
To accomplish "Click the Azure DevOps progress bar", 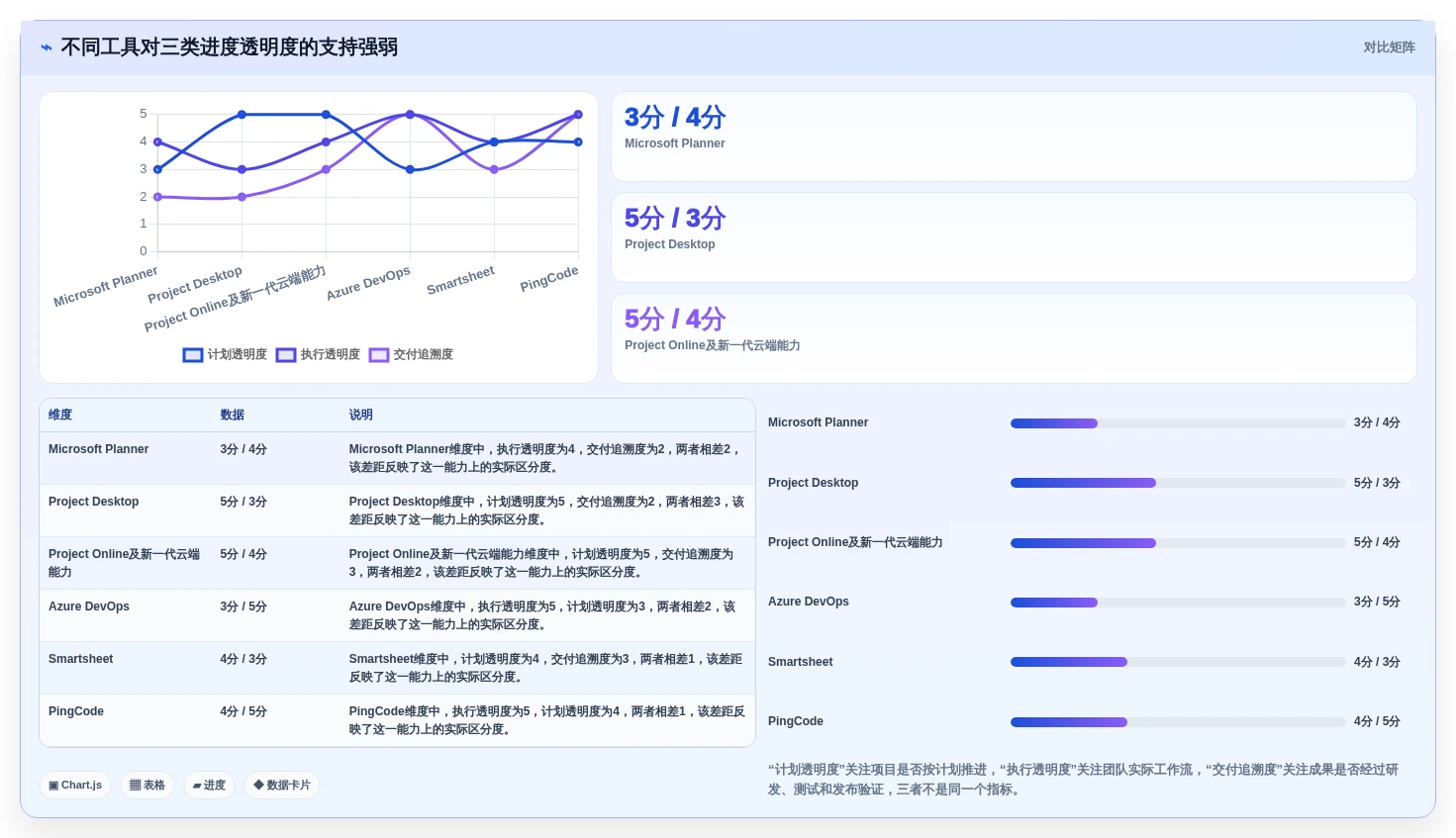I will pyautogui.click(x=1178, y=603).
